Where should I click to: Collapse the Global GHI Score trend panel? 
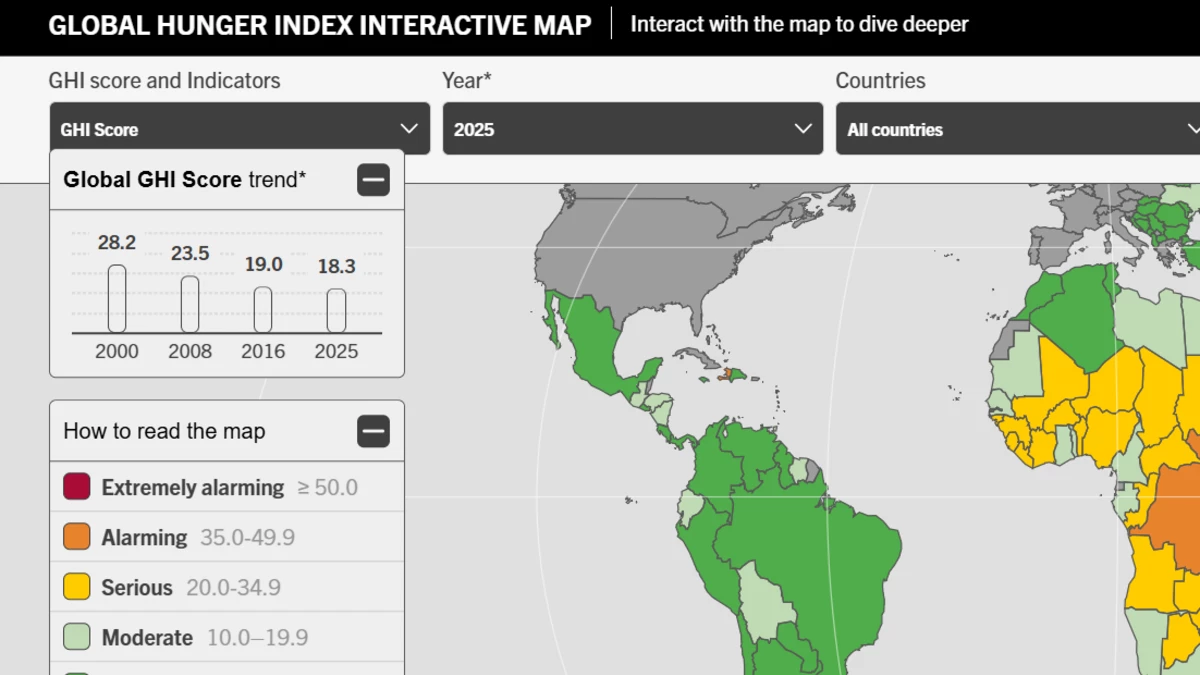point(373,180)
